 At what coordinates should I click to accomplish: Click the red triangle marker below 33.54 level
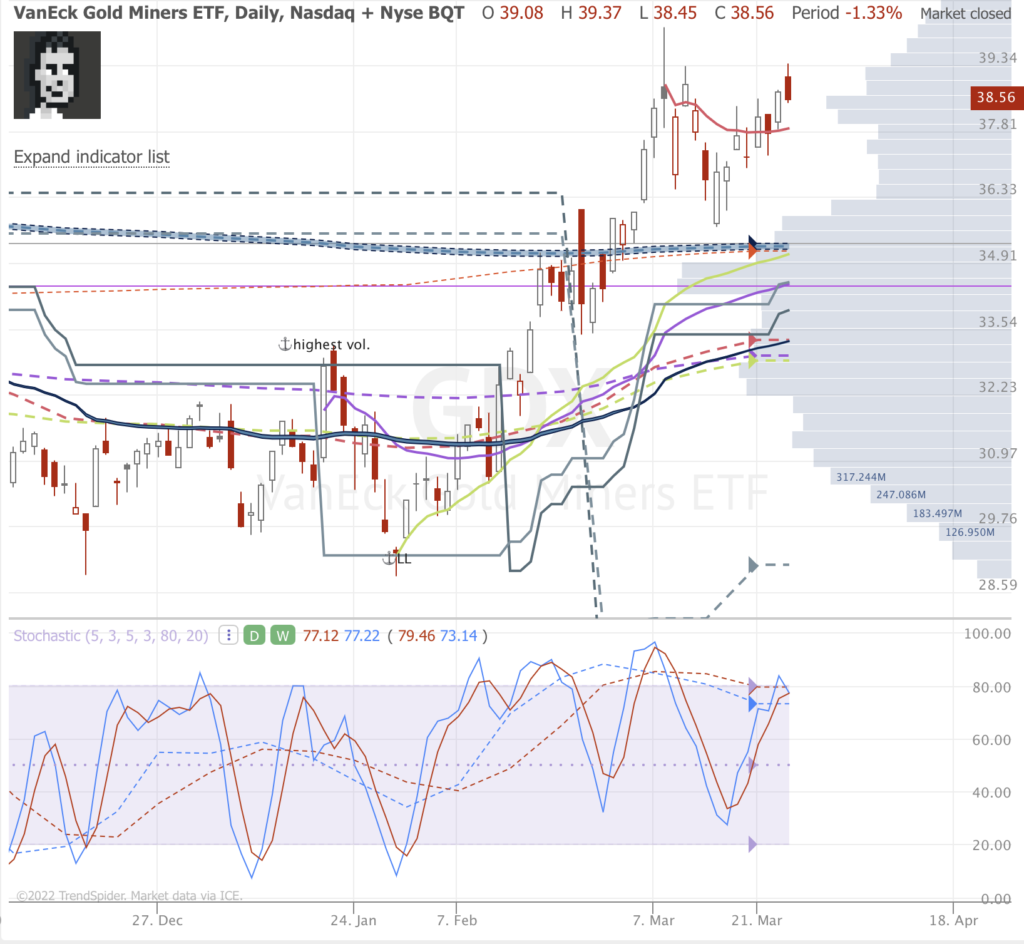coord(753,340)
